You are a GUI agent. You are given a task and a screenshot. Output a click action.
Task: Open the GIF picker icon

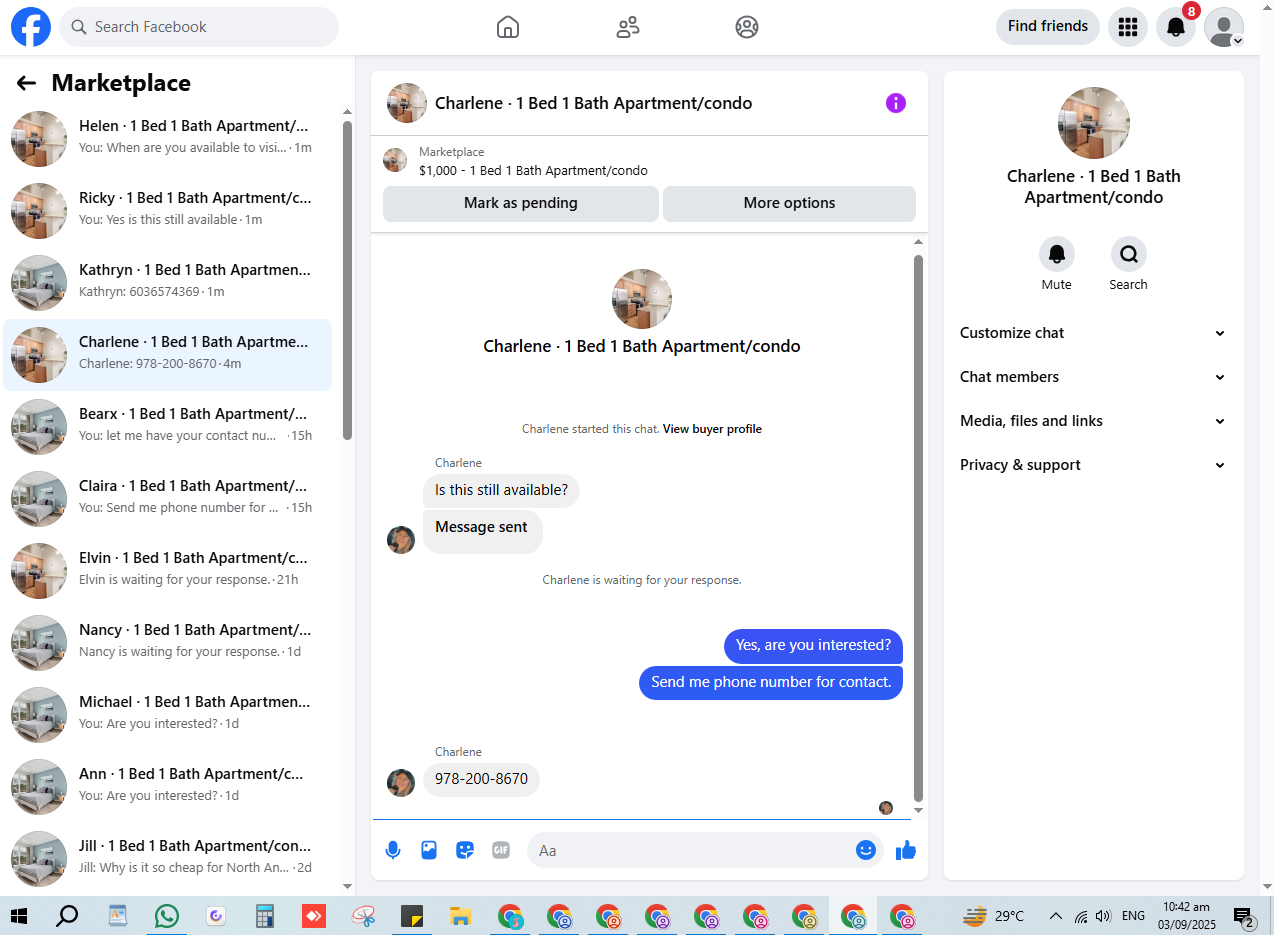point(501,850)
